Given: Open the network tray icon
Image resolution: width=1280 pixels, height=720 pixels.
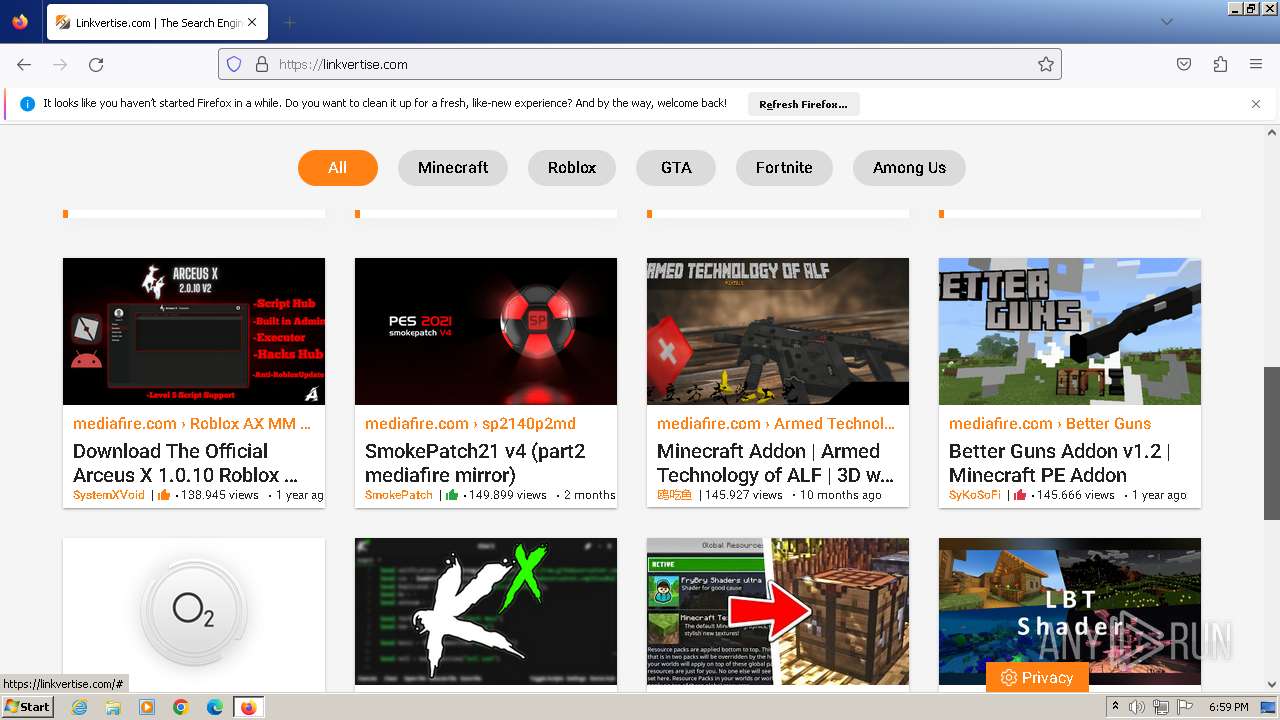Looking at the screenshot, I should coord(1160,707).
